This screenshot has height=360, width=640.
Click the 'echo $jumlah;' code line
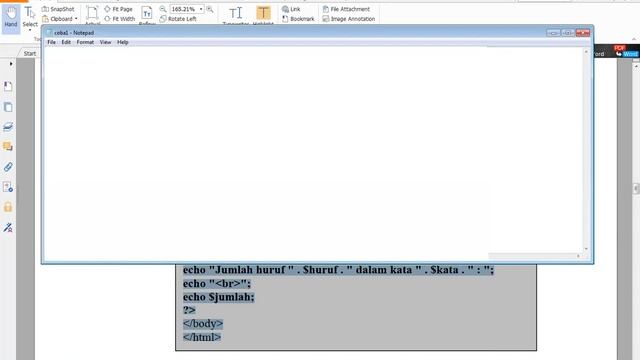pos(218,297)
